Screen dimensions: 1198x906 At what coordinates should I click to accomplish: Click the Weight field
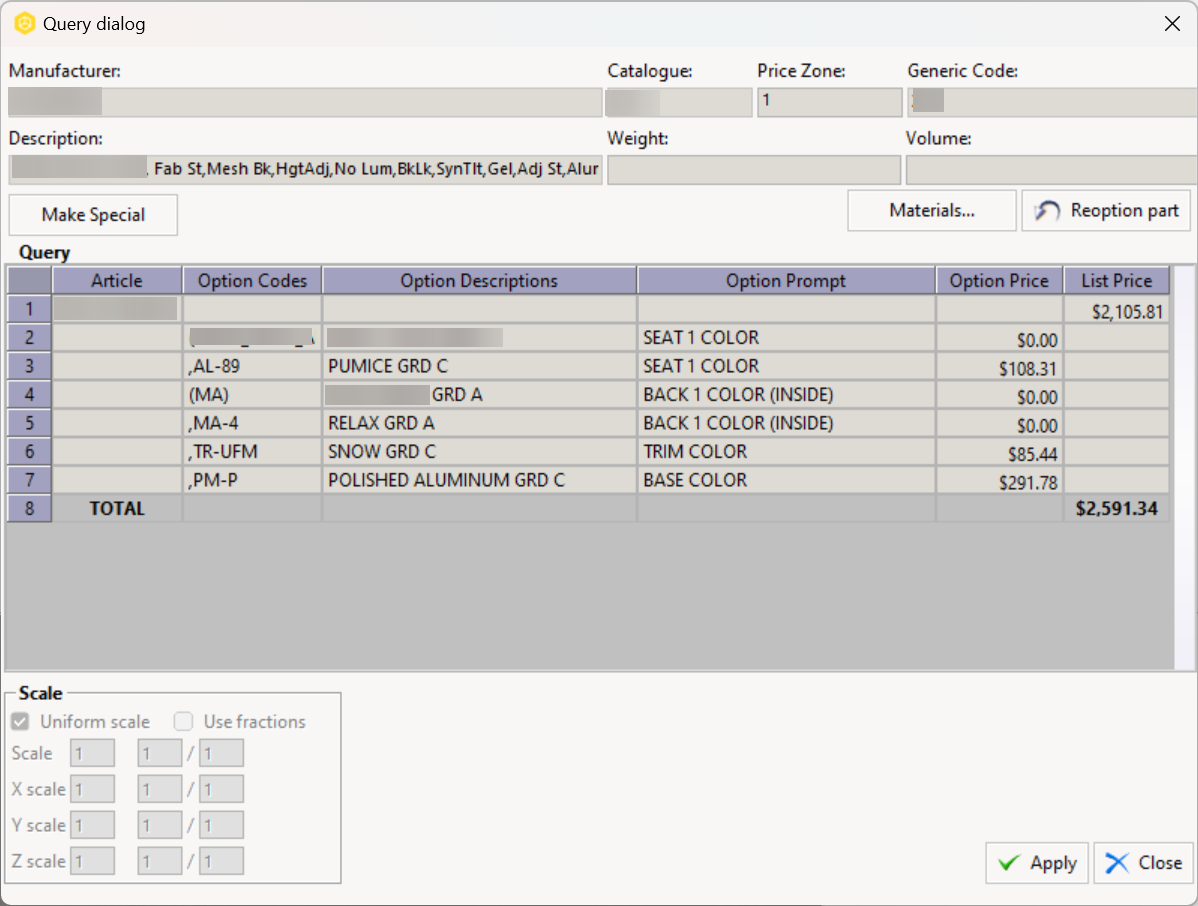click(x=754, y=170)
